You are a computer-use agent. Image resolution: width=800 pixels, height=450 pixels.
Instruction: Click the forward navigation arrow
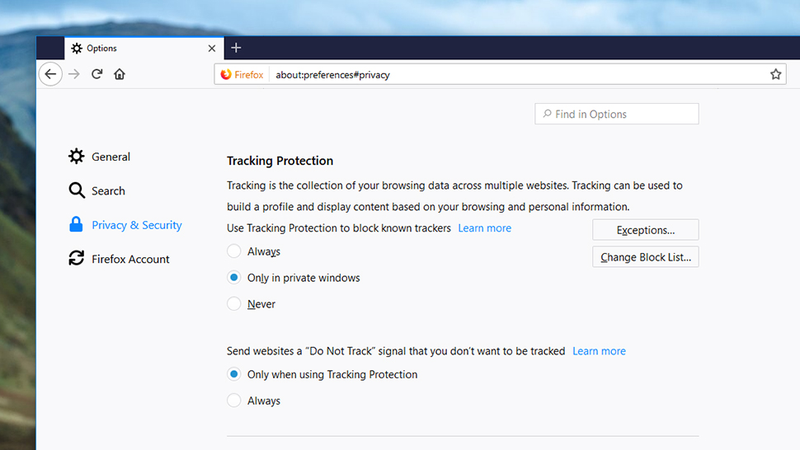[x=74, y=74]
